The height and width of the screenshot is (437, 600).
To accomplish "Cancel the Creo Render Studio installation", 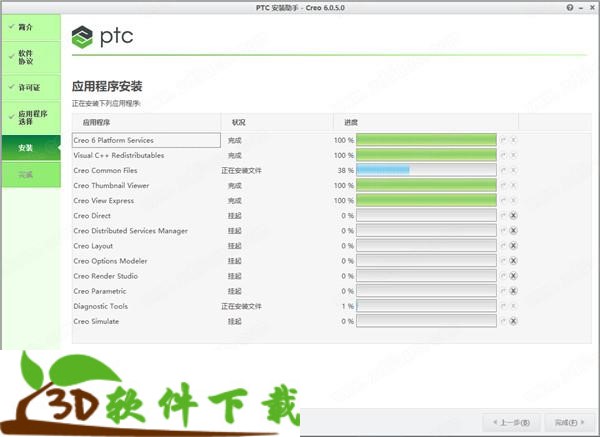I will (x=514, y=276).
